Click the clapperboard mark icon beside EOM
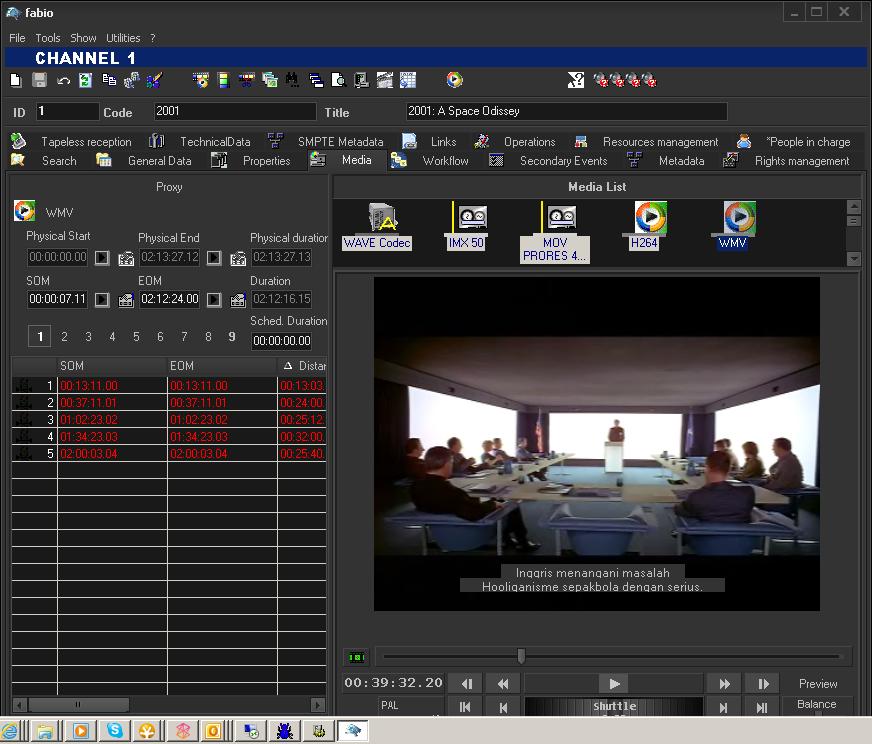 (238, 299)
